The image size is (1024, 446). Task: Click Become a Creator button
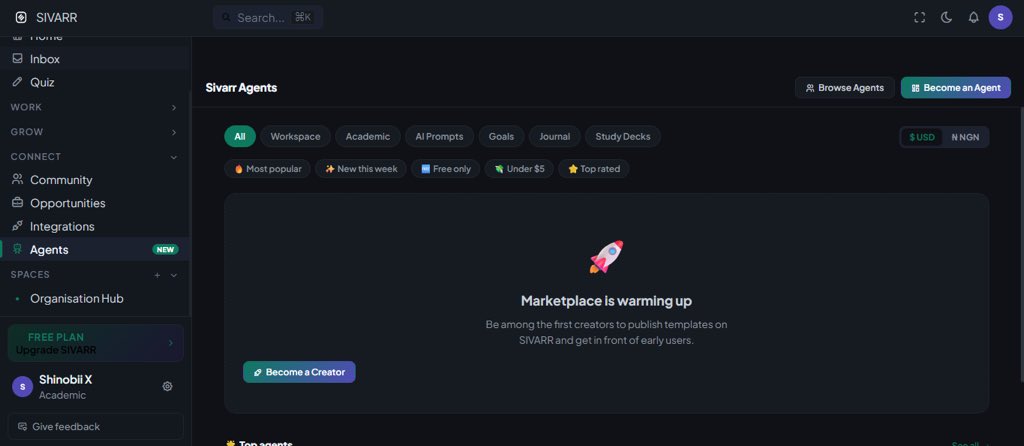click(x=299, y=372)
